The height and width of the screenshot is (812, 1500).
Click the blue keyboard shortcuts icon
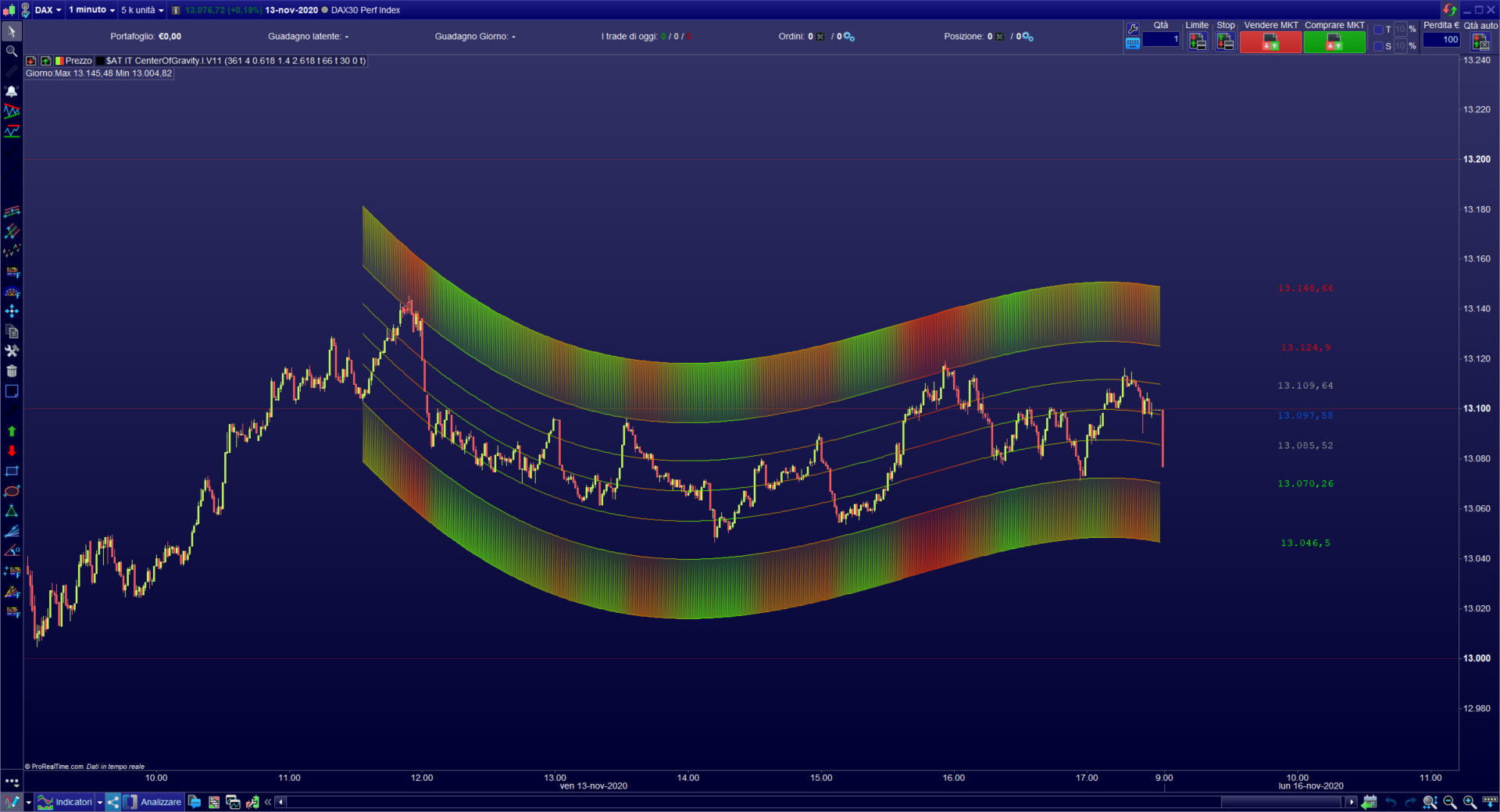[x=1133, y=44]
